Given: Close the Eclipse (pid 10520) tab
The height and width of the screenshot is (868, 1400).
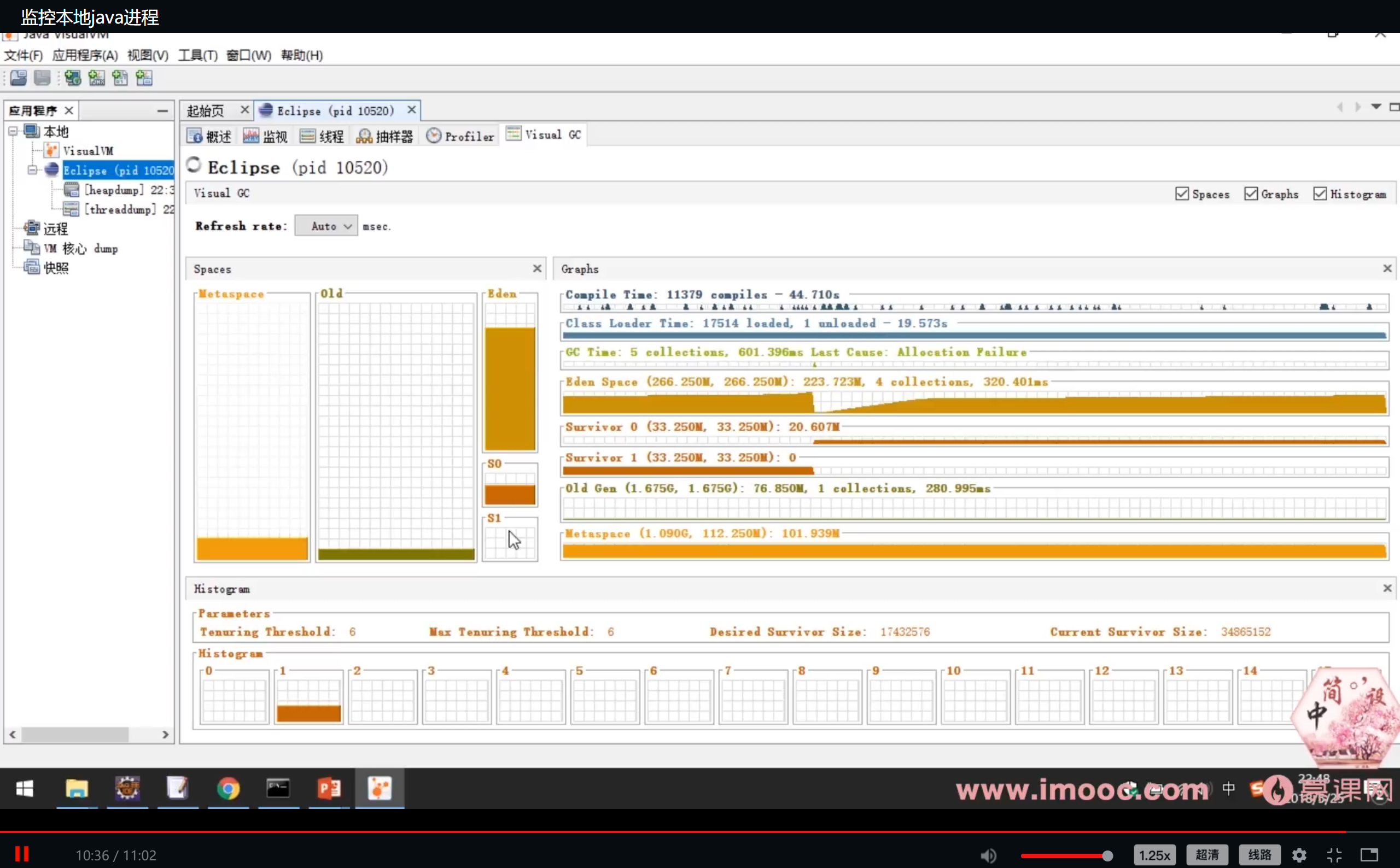Looking at the screenshot, I should point(411,110).
